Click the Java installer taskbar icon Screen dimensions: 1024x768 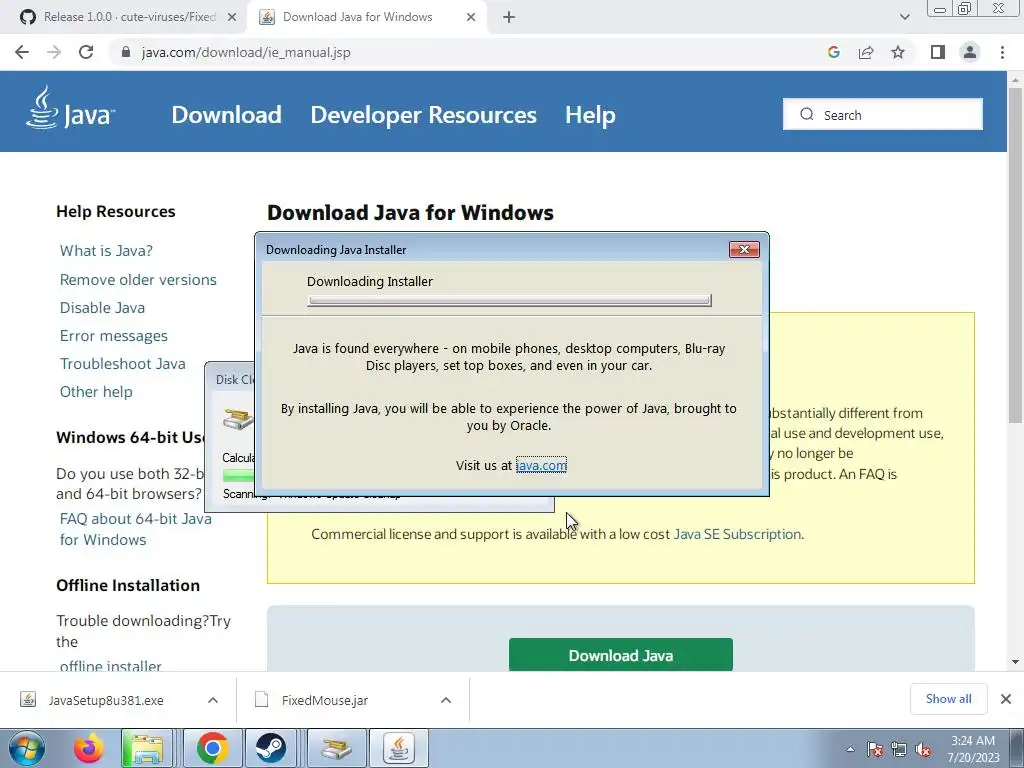pos(399,748)
